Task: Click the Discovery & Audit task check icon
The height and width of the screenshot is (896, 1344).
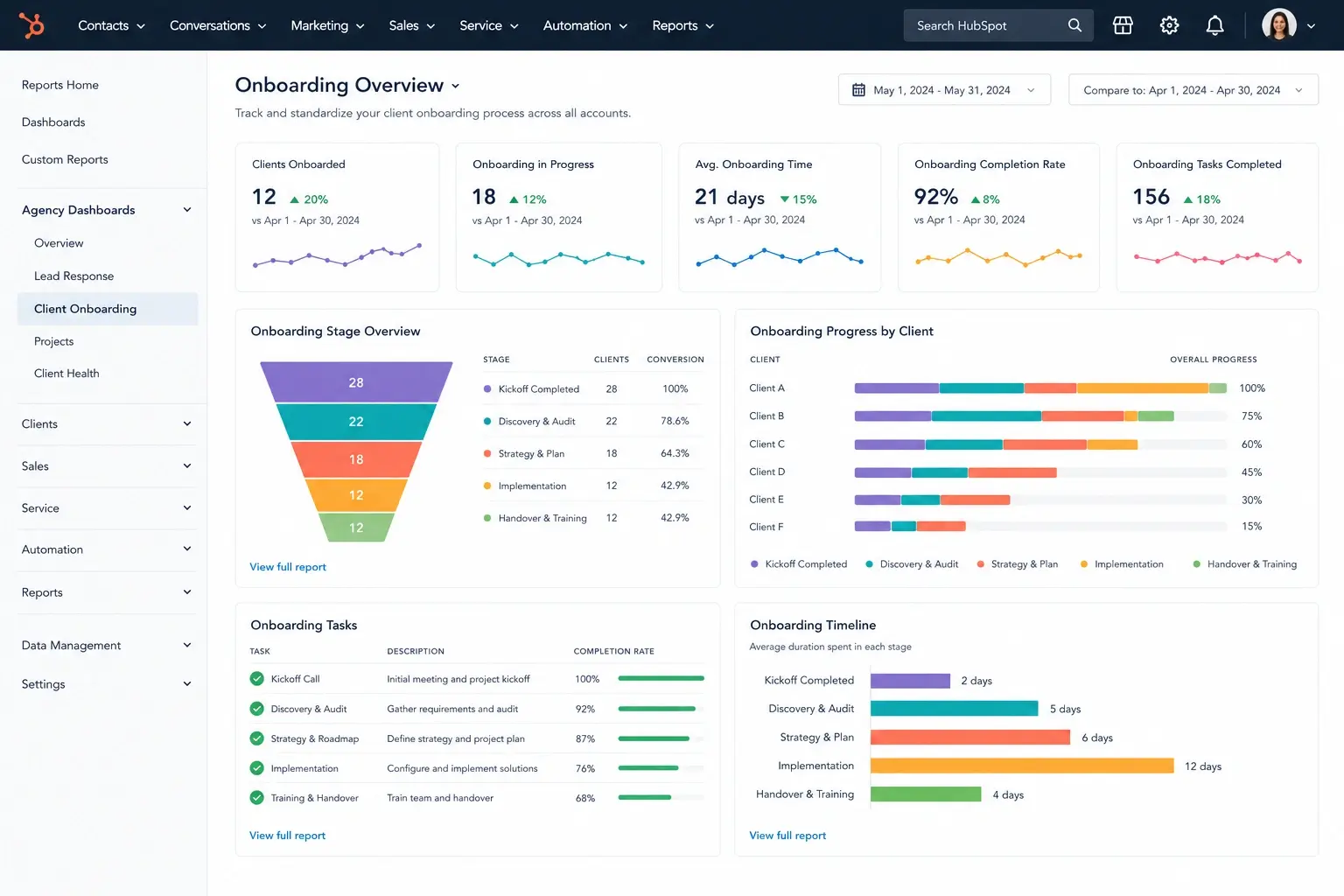Action: (x=256, y=709)
